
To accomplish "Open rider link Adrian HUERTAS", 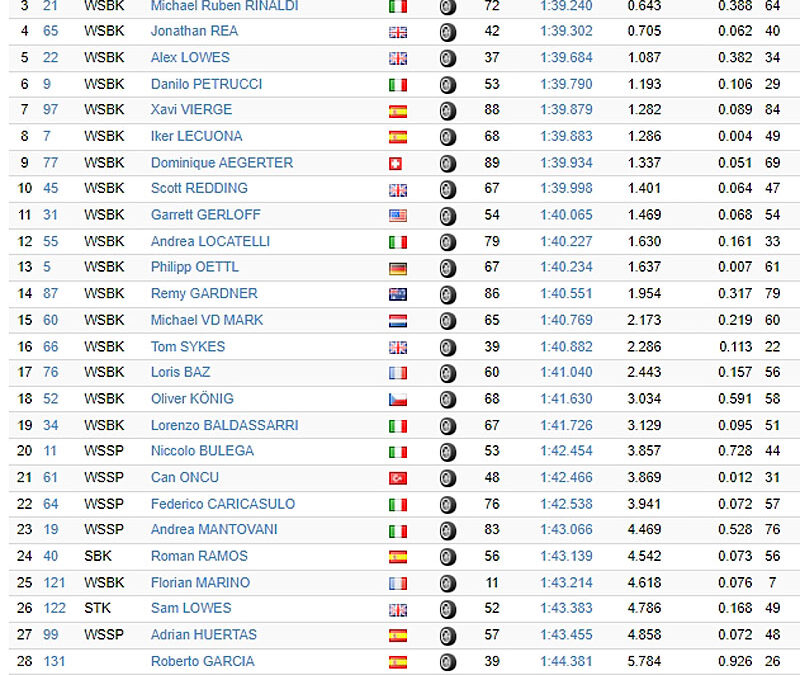I will tap(204, 634).
